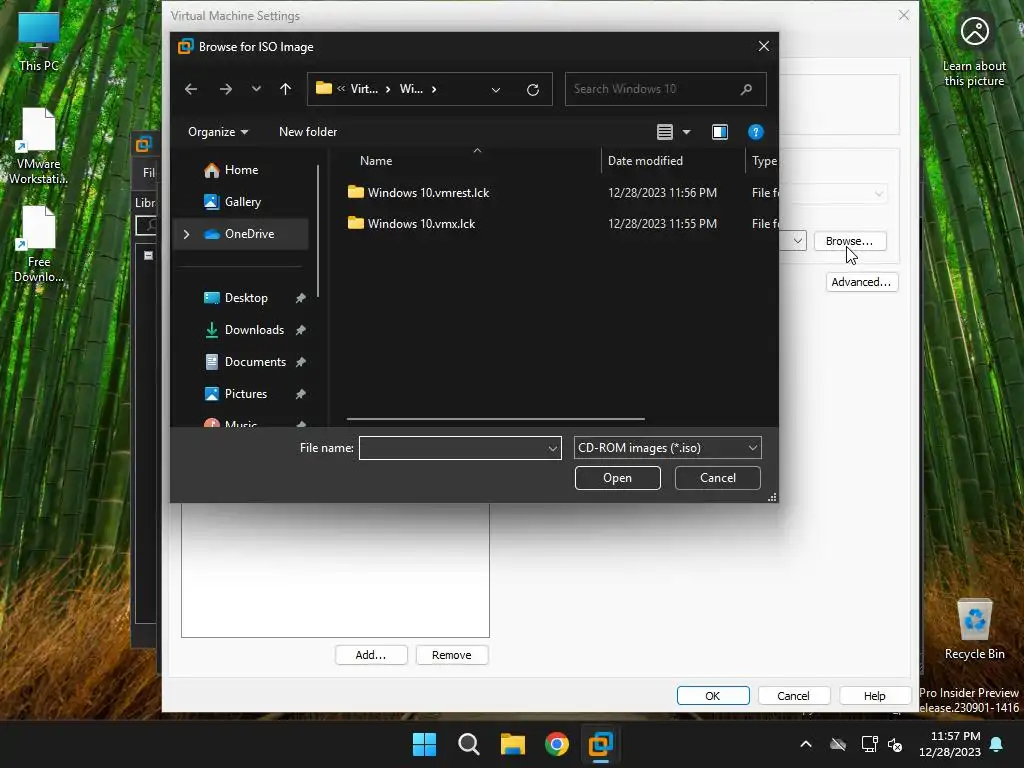Refresh the folder listing

click(x=533, y=89)
